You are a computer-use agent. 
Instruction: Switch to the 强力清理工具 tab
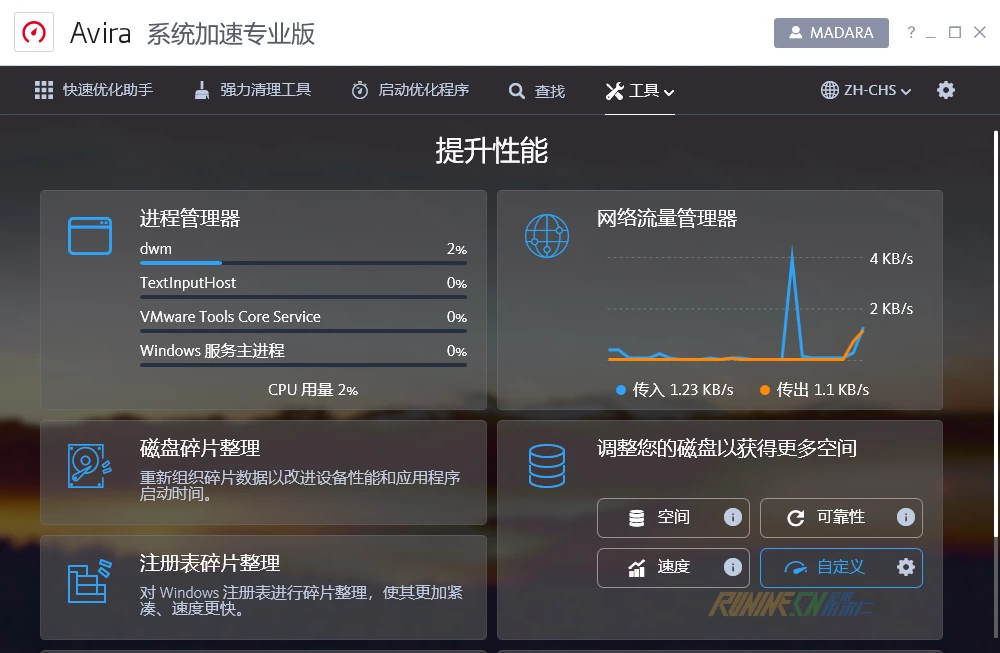pos(252,91)
